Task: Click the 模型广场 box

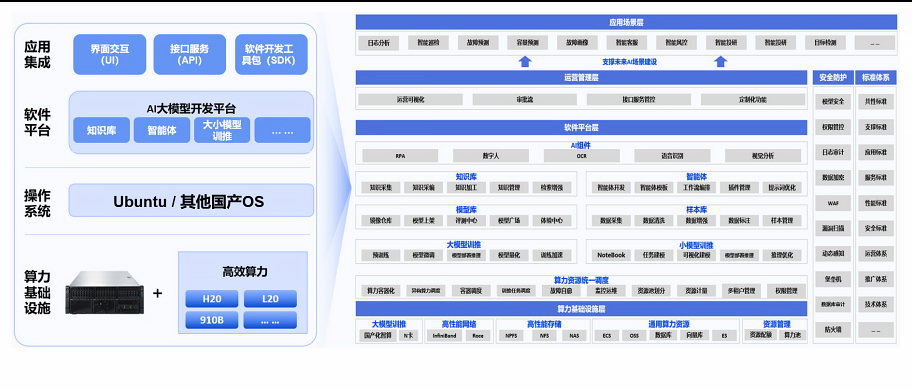Action: pyautogui.click(x=509, y=221)
